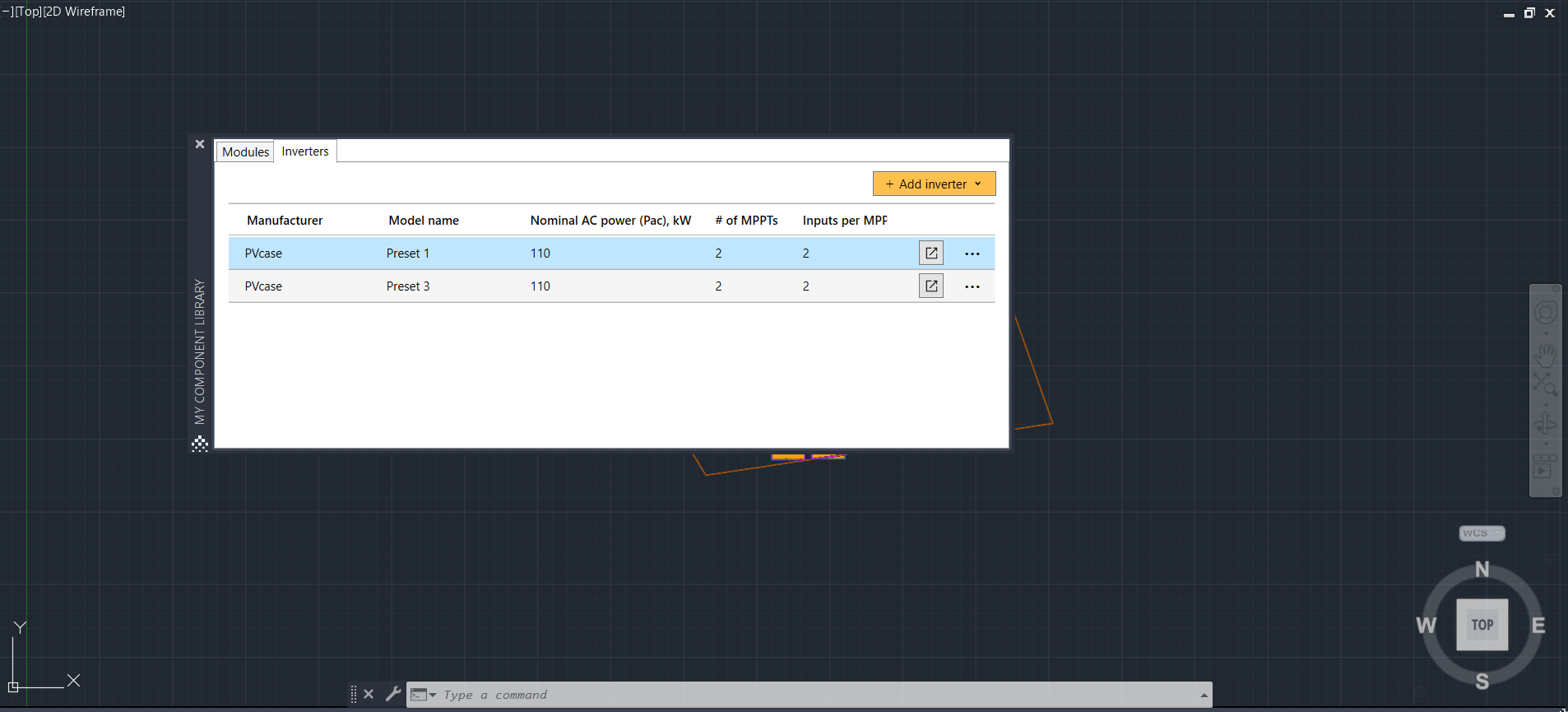Open command line customize wrench icon
Screen dimensions: 1568x712
[393, 694]
